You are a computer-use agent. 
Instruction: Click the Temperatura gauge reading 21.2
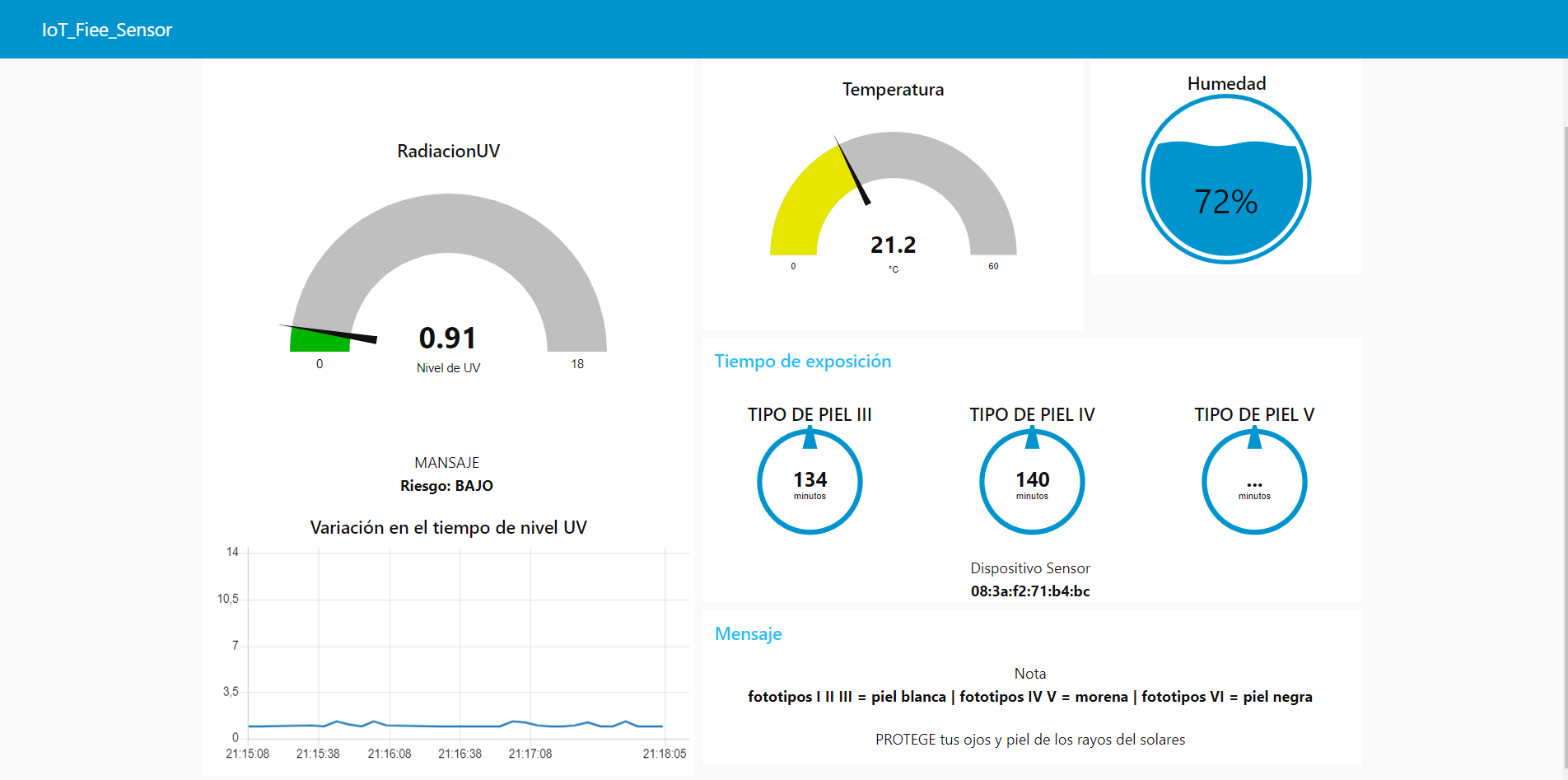click(x=893, y=245)
